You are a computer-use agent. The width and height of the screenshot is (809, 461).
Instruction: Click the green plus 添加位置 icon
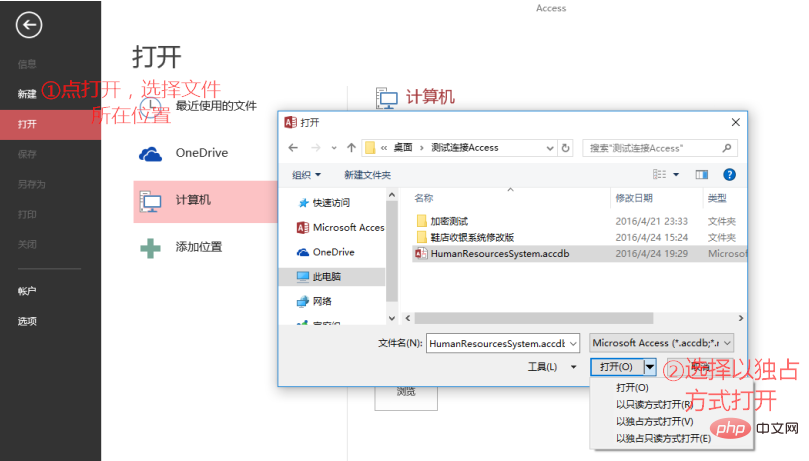[150, 248]
